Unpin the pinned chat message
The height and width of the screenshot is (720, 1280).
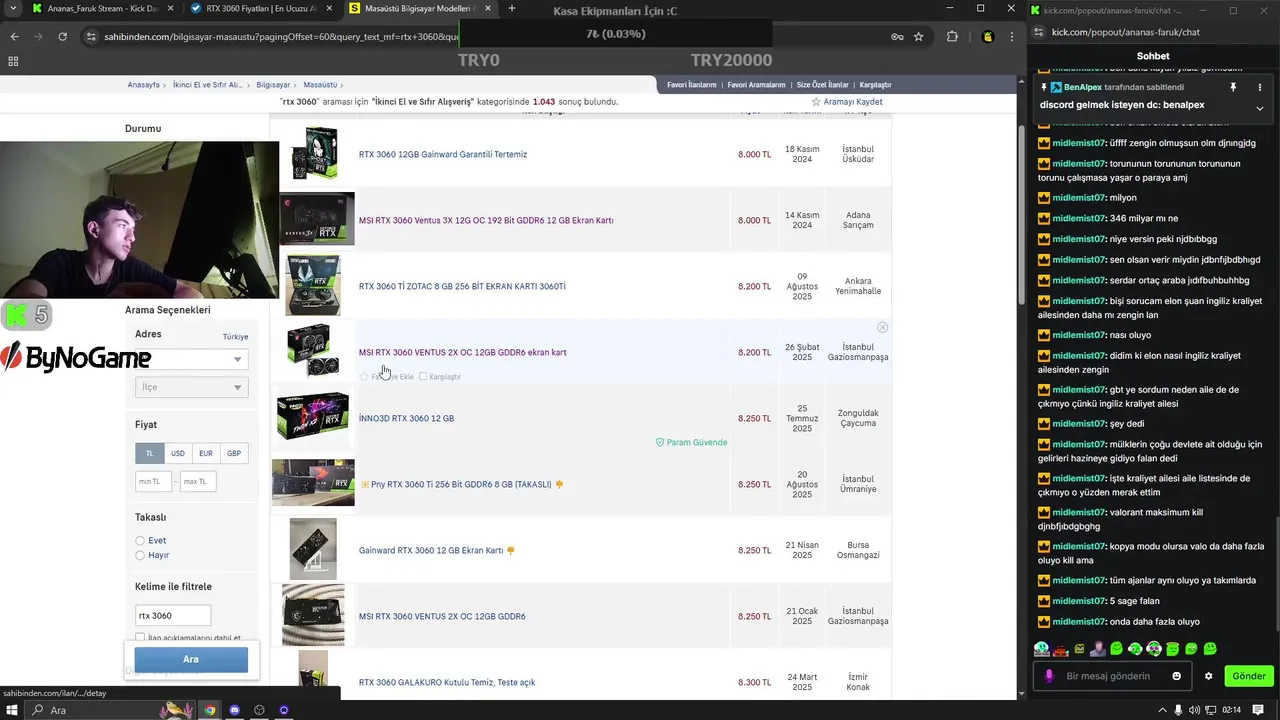pyautogui.click(x=1233, y=88)
